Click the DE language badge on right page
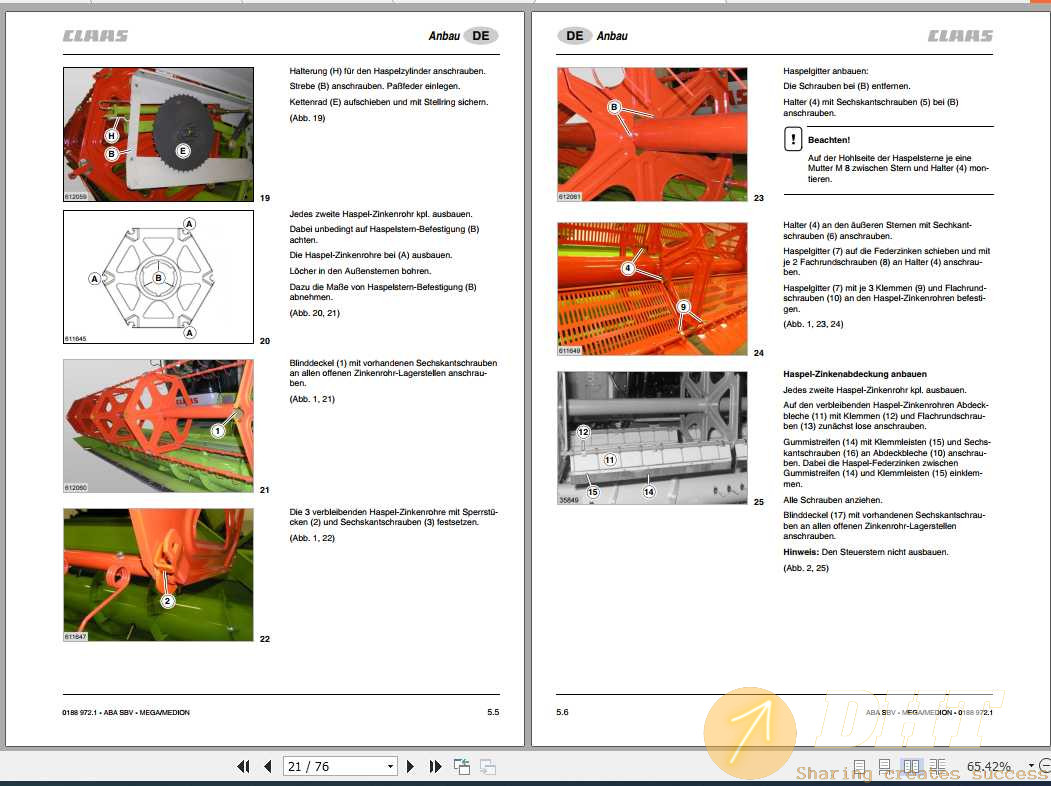The image size is (1051, 786). point(574,36)
